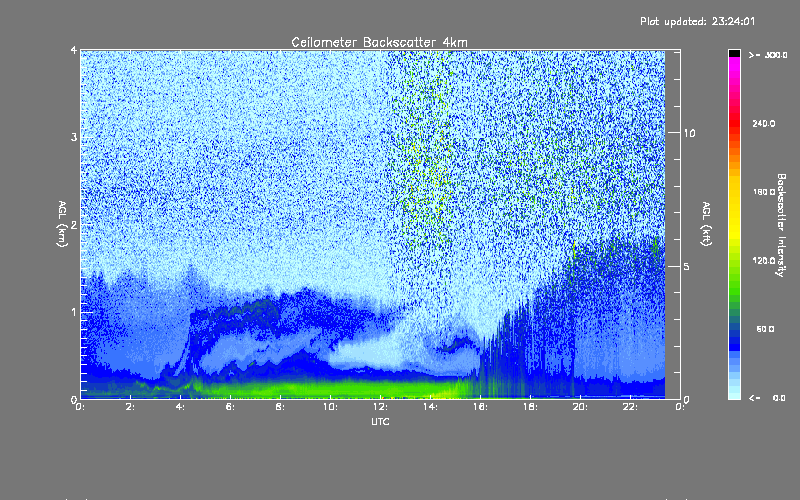Click the '22:' hour tick label on time axis

click(630, 407)
